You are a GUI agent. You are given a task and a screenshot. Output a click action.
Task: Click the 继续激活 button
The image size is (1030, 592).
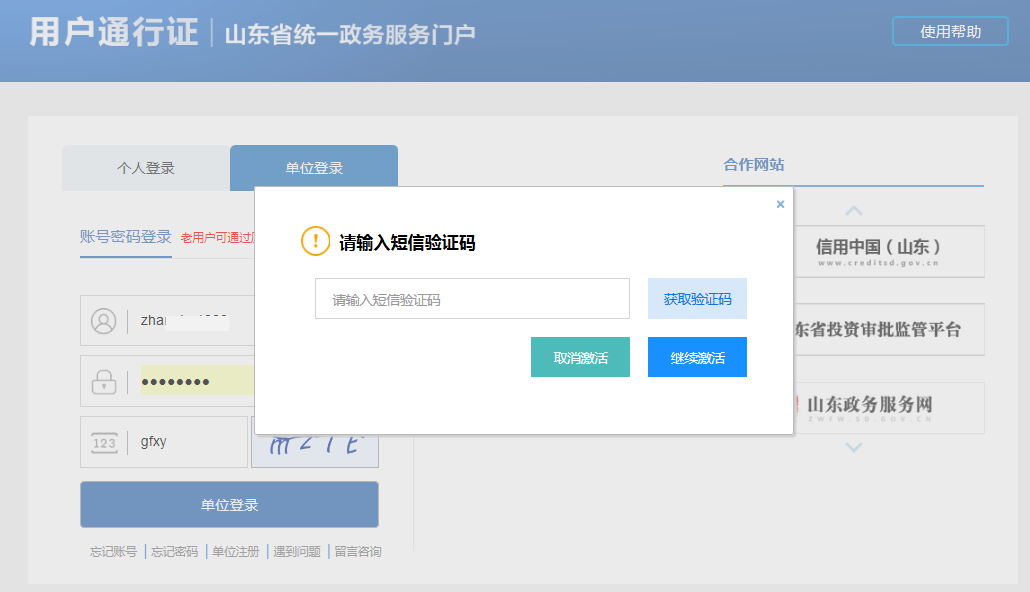pos(697,357)
